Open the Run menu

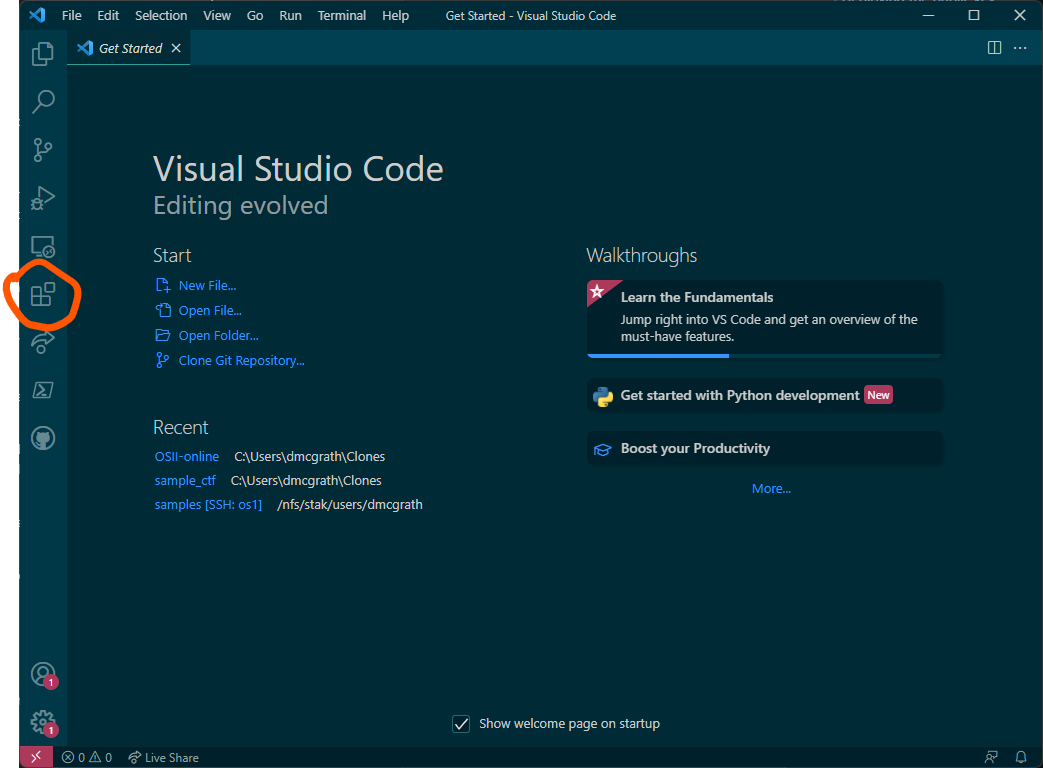(290, 15)
